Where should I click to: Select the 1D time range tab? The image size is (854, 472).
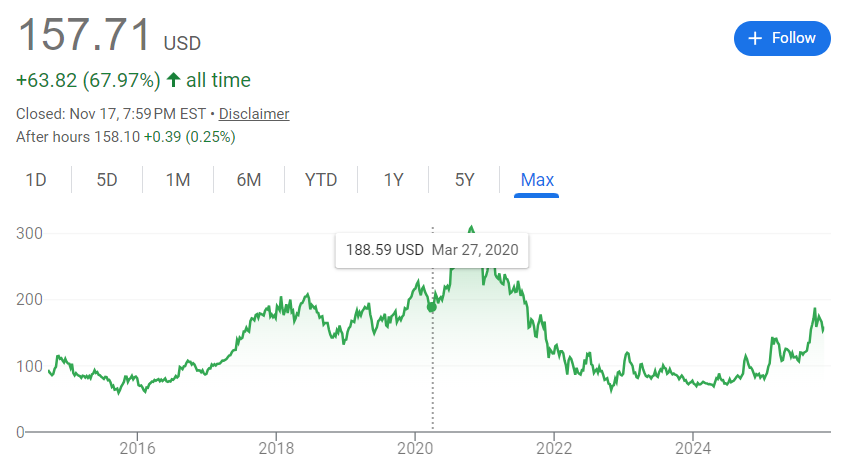(x=36, y=180)
